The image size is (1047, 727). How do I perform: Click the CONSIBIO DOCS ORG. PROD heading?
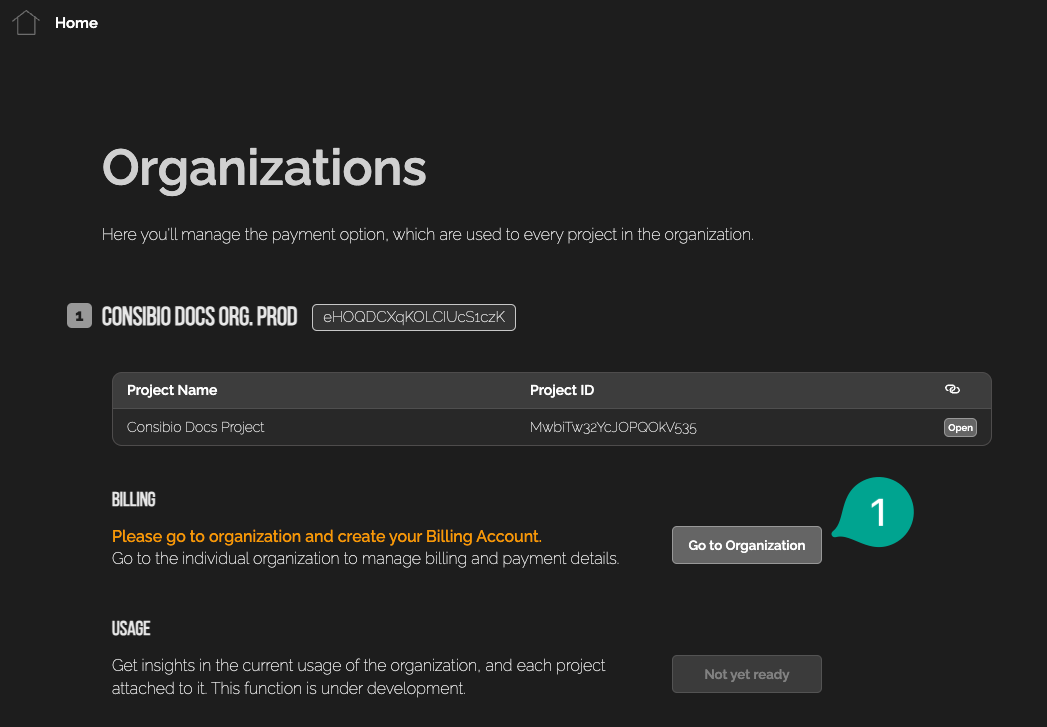pyautogui.click(x=200, y=316)
